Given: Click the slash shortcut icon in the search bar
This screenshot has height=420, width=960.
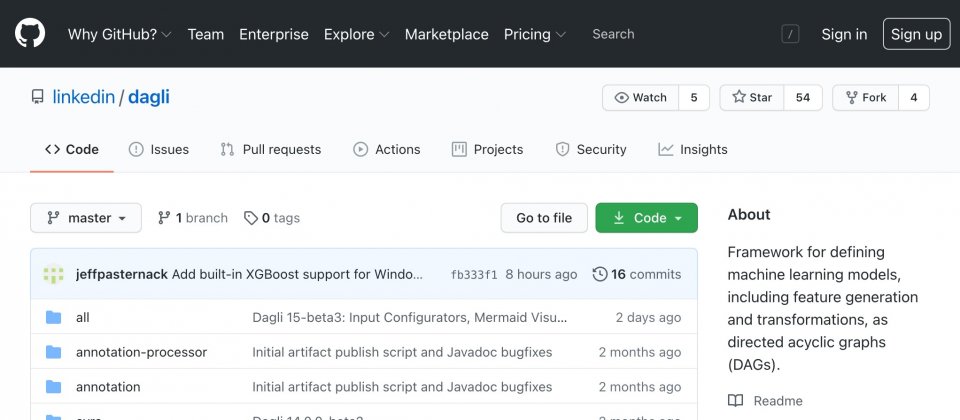Looking at the screenshot, I should click(x=790, y=34).
